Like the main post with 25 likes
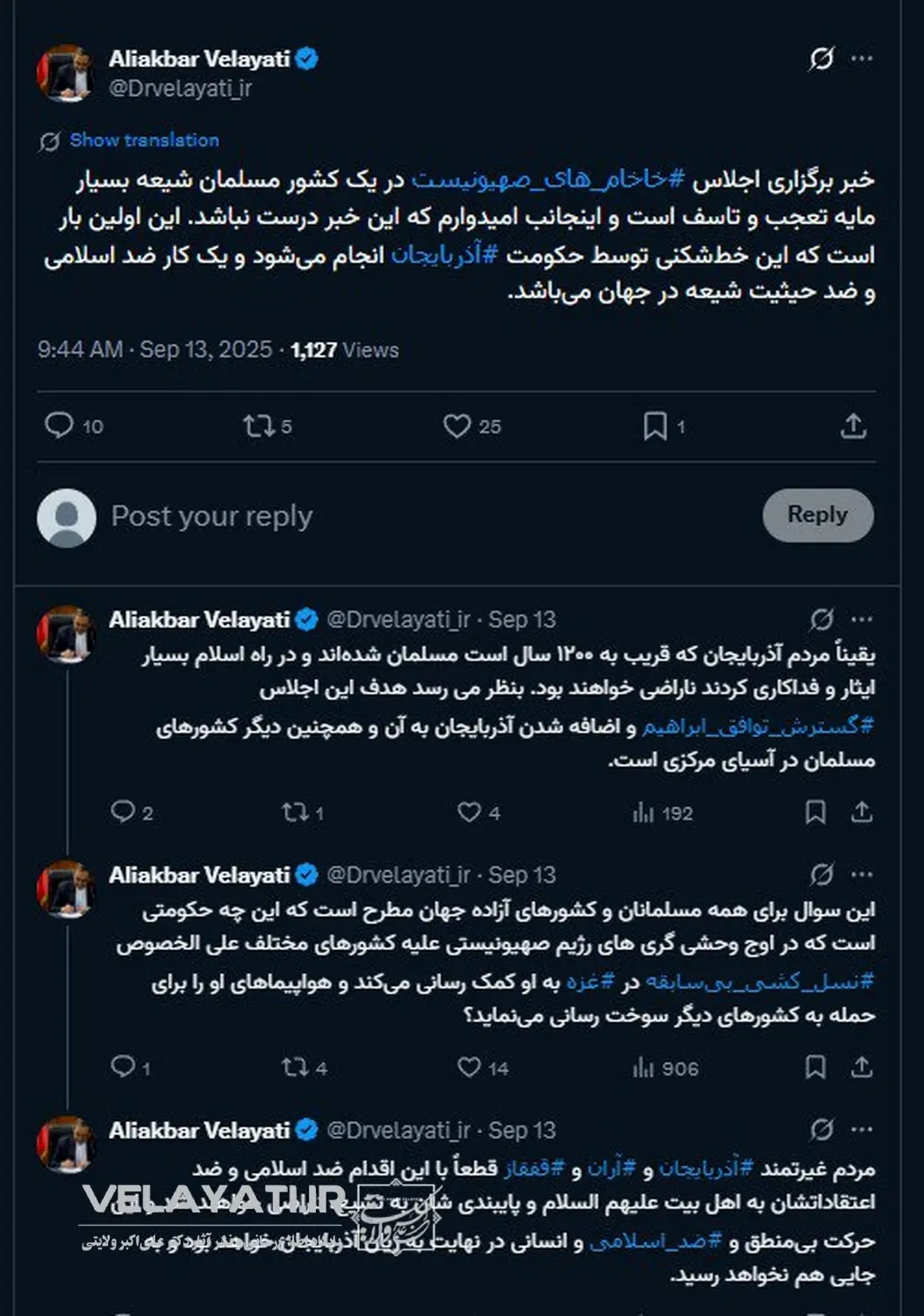This screenshot has height=1316, width=924. click(457, 426)
